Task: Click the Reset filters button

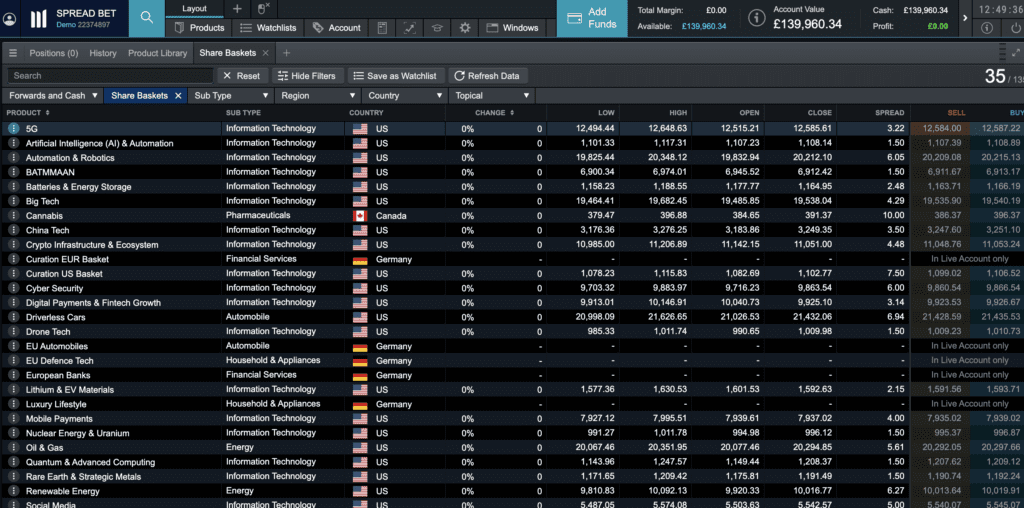Action: pos(241,76)
